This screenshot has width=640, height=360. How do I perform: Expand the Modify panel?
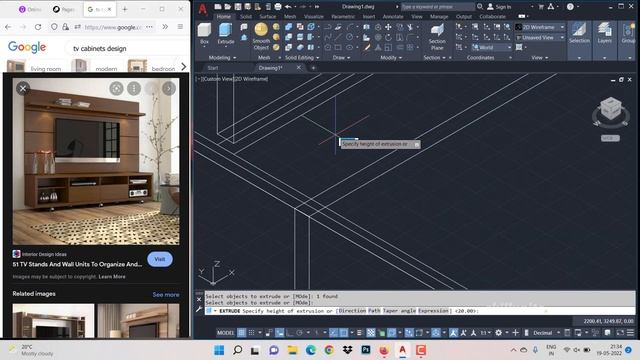pyautogui.click(x=391, y=58)
